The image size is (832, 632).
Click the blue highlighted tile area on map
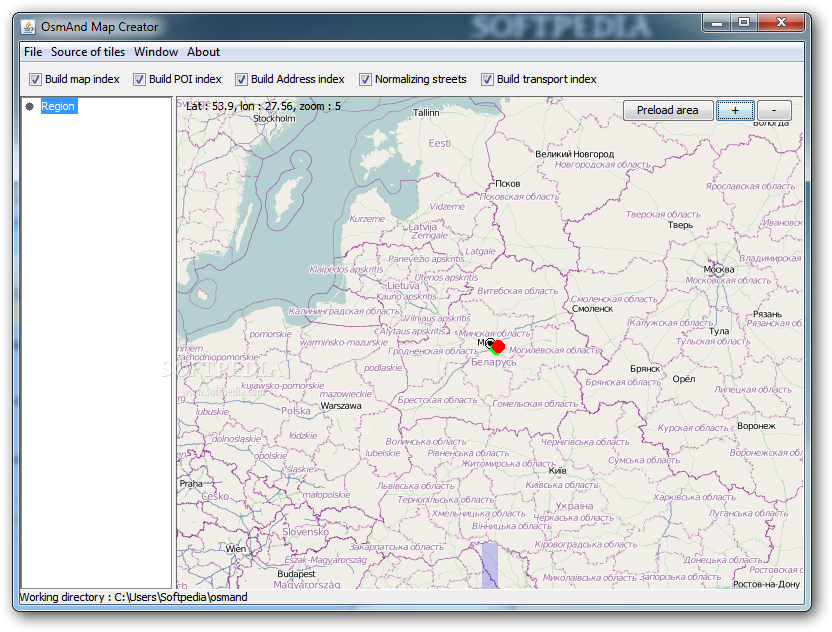coord(490,565)
